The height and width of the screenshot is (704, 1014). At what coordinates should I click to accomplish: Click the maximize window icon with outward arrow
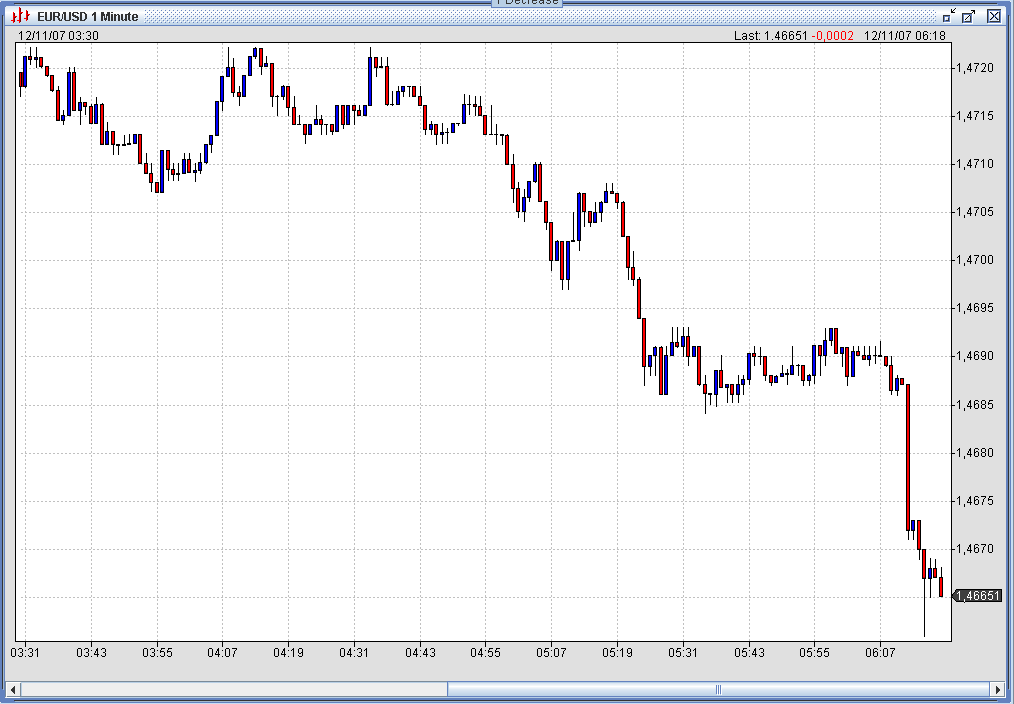[x=969, y=16]
